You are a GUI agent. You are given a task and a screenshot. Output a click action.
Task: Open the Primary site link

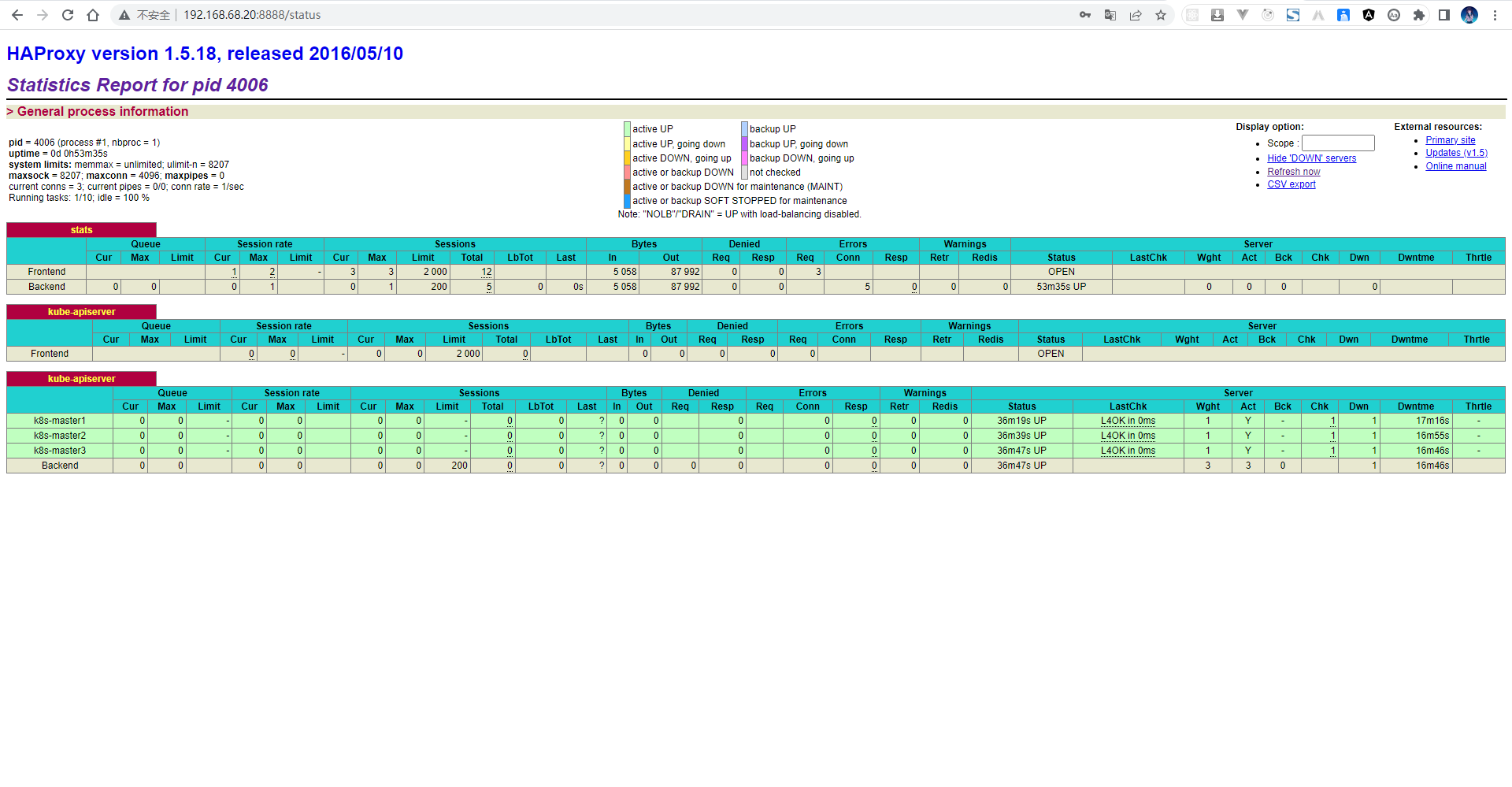pos(1450,140)
